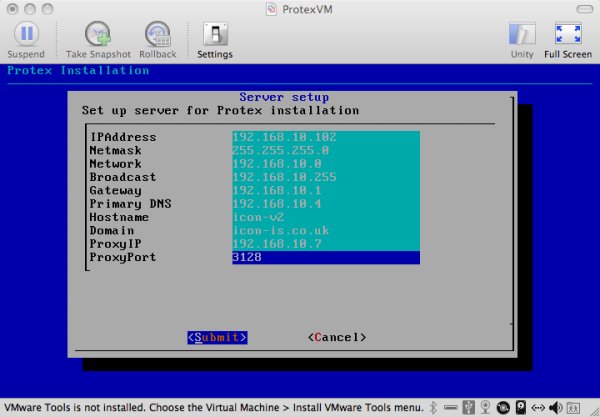The height and width of the screenshot is (417, 600).
Task: Click the 'ProxyPort' label
Action: [123, 257]
